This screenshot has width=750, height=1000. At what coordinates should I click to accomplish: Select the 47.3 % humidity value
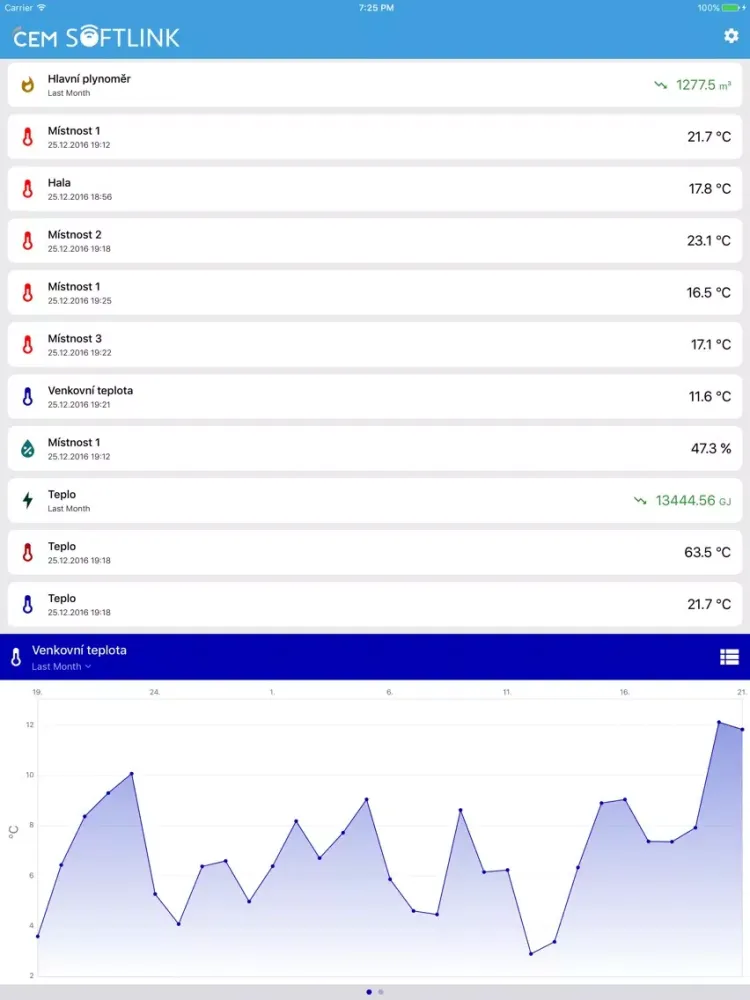pos(711,448)
